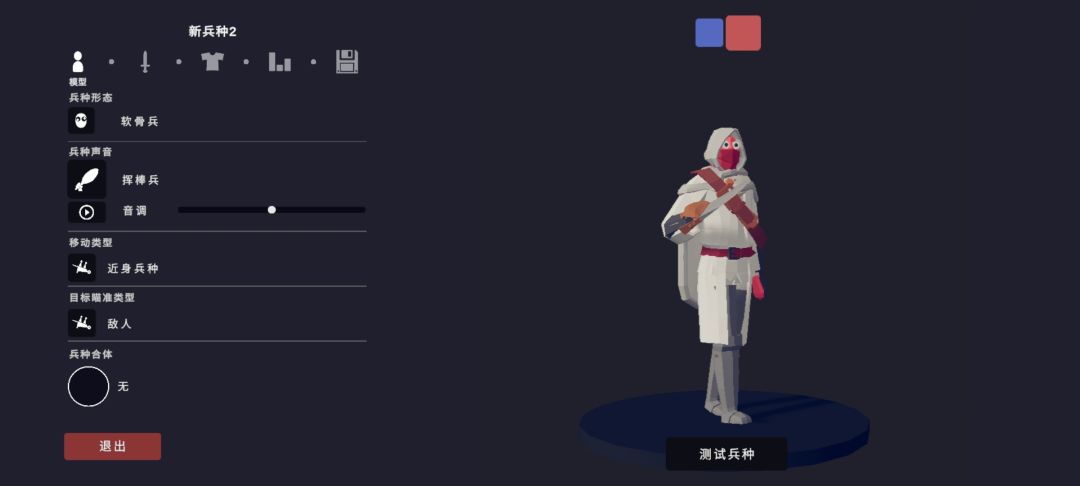Select the 模型 person icon tab

pyautogui.click(x=78, y=62)
